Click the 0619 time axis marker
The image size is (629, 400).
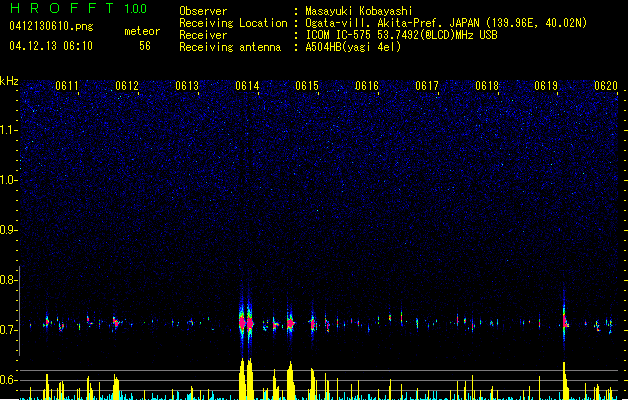tap(546, 86)
